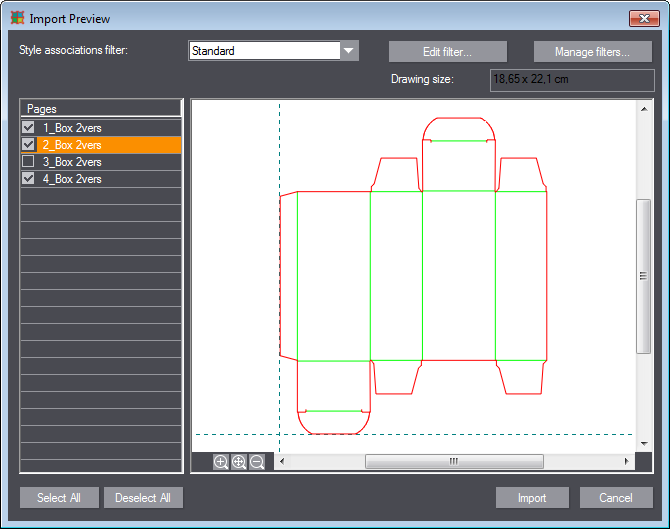
Task: Open the Style associations filter dropdown arrow
Action: (x=349, y=51)
